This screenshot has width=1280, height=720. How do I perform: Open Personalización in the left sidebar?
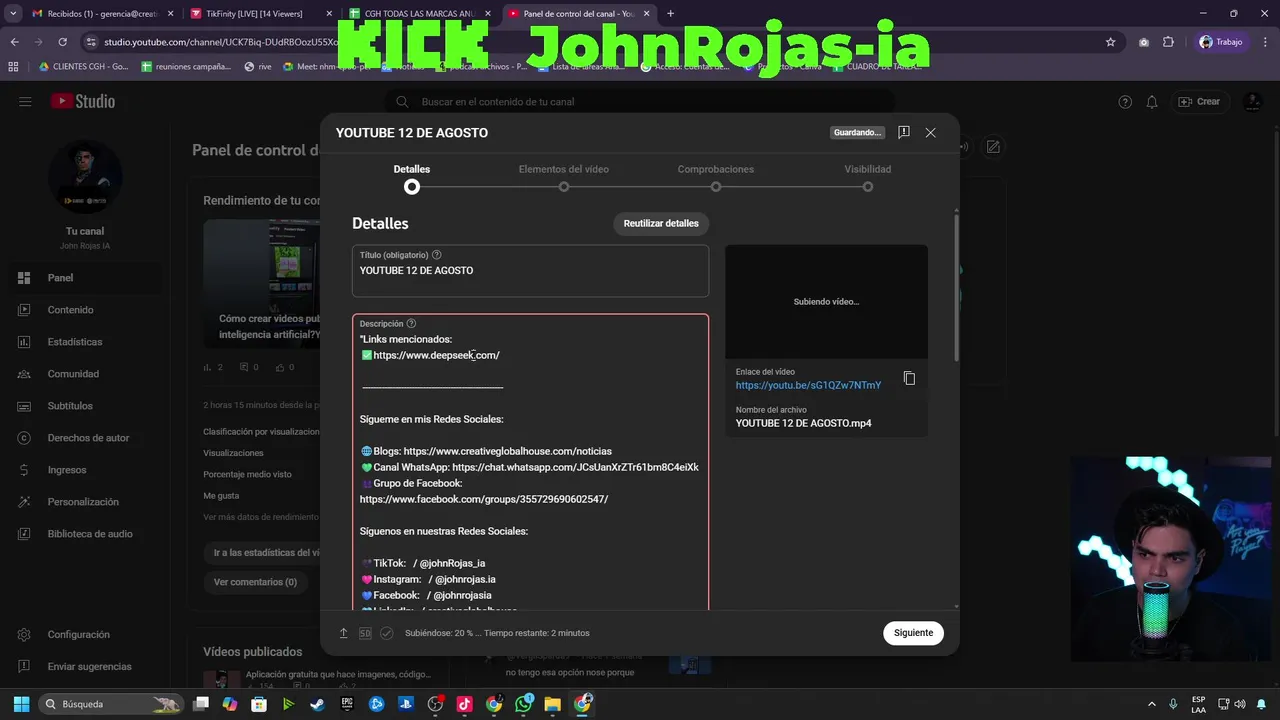[x=85, y=502]
